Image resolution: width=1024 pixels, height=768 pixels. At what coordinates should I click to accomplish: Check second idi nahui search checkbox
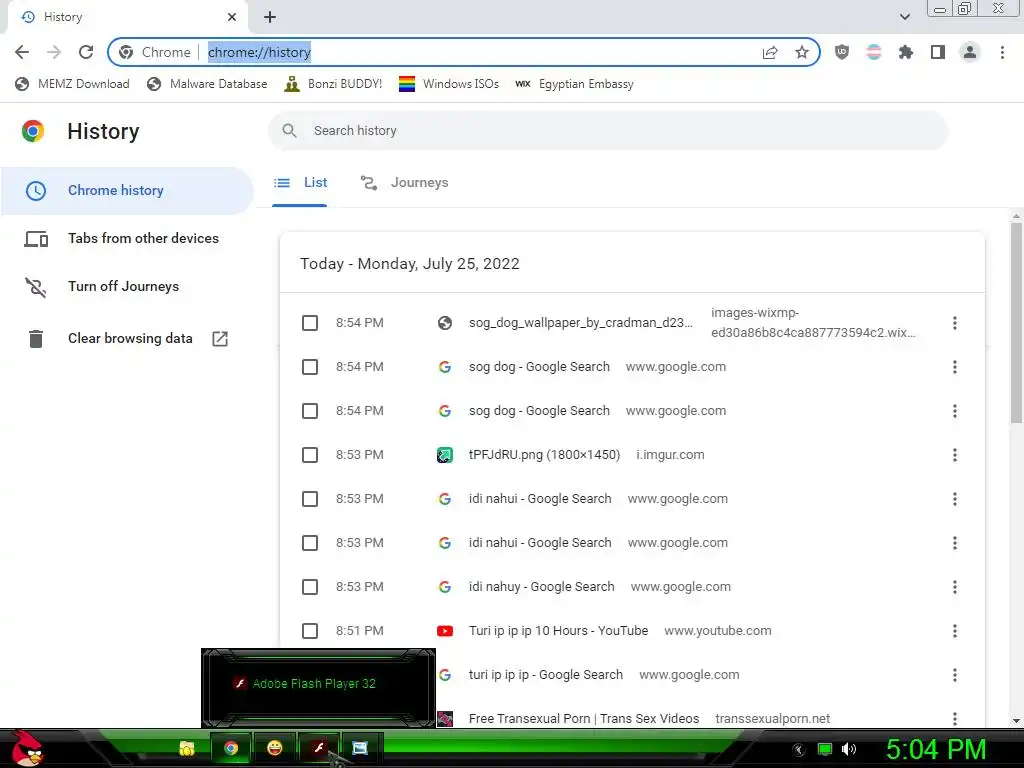tap(310, 543)
